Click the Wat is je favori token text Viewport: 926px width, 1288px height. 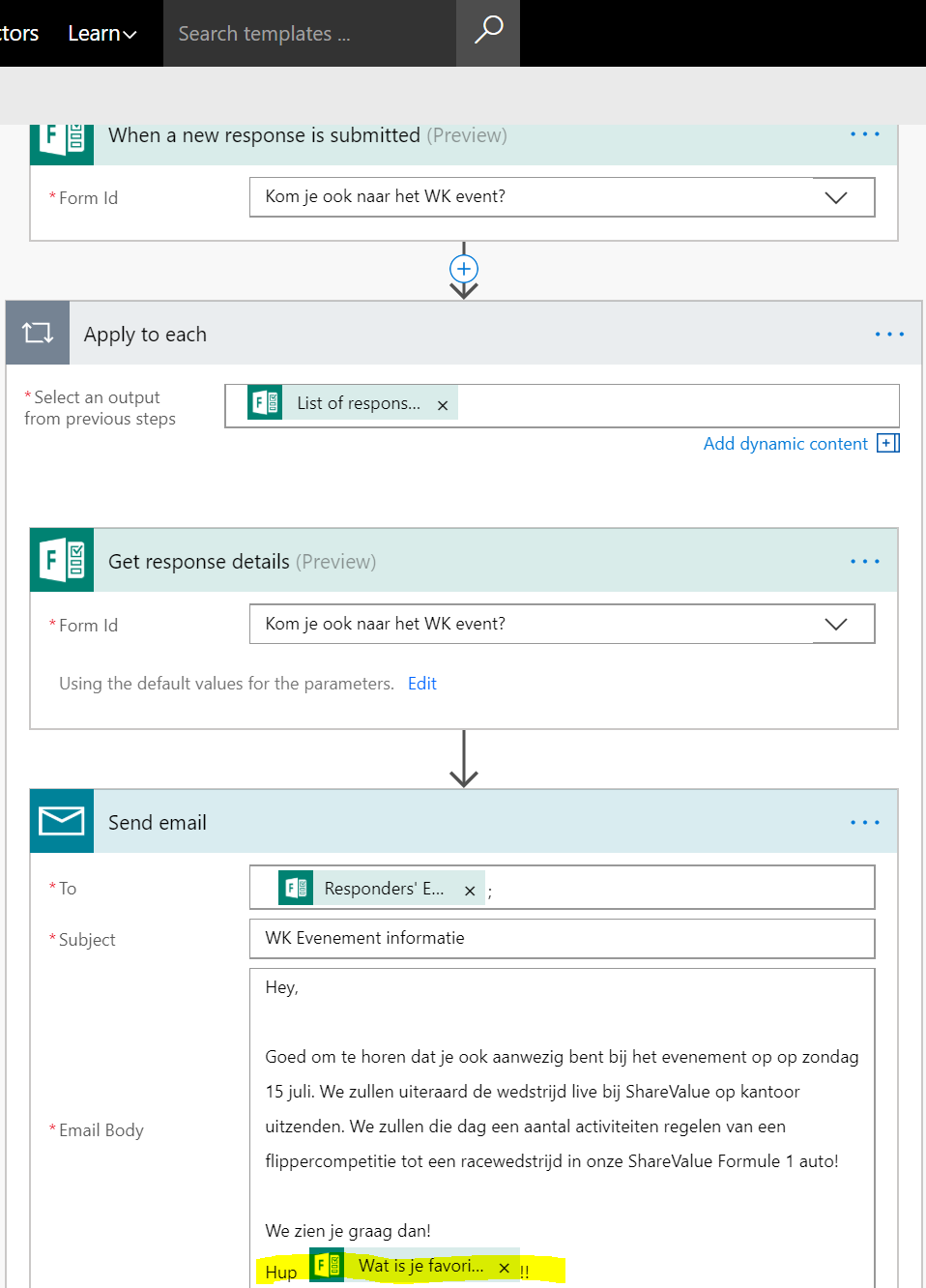point(421,1266)
